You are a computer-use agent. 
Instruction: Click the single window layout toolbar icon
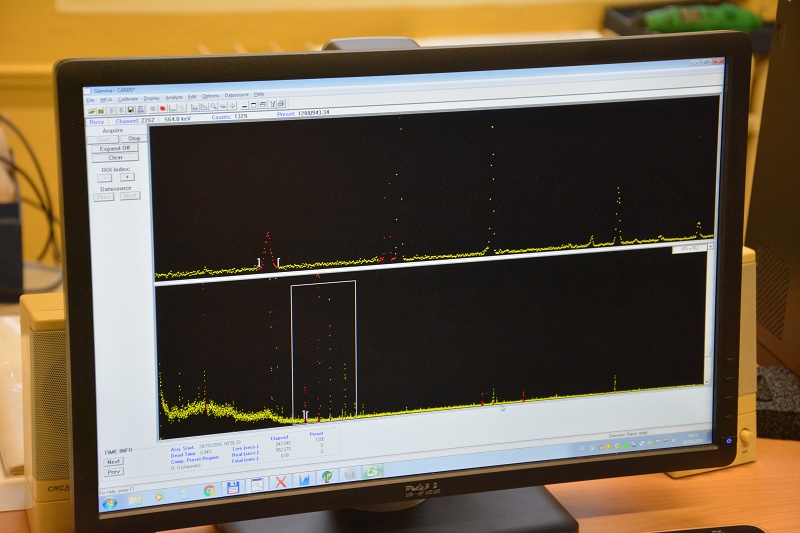pos(254,105)
